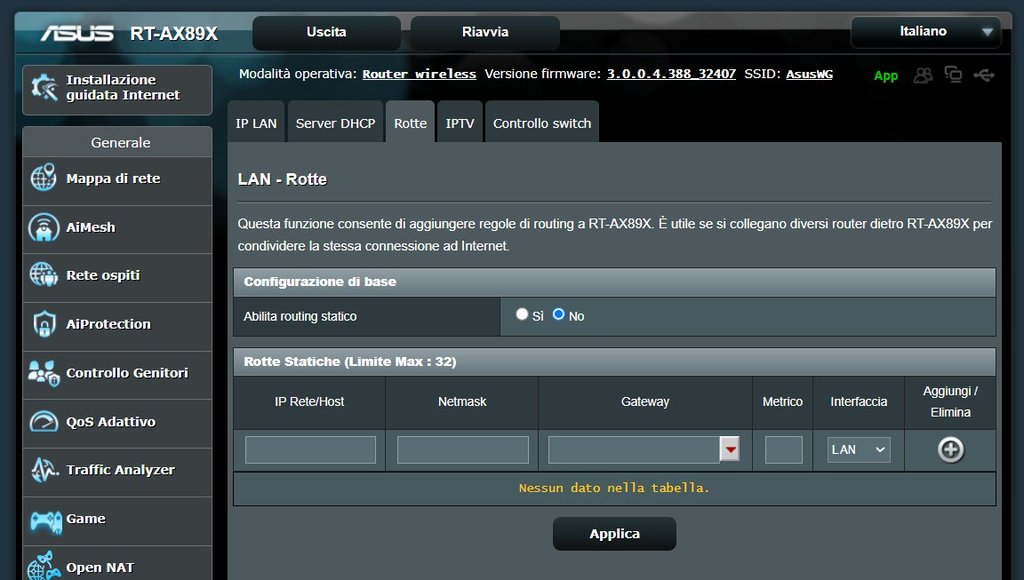Select No for Abilita routing statico
Image resolution: width=1024 pixels, height=580 pixels.
pyautogui.click(x=559, y=314)
